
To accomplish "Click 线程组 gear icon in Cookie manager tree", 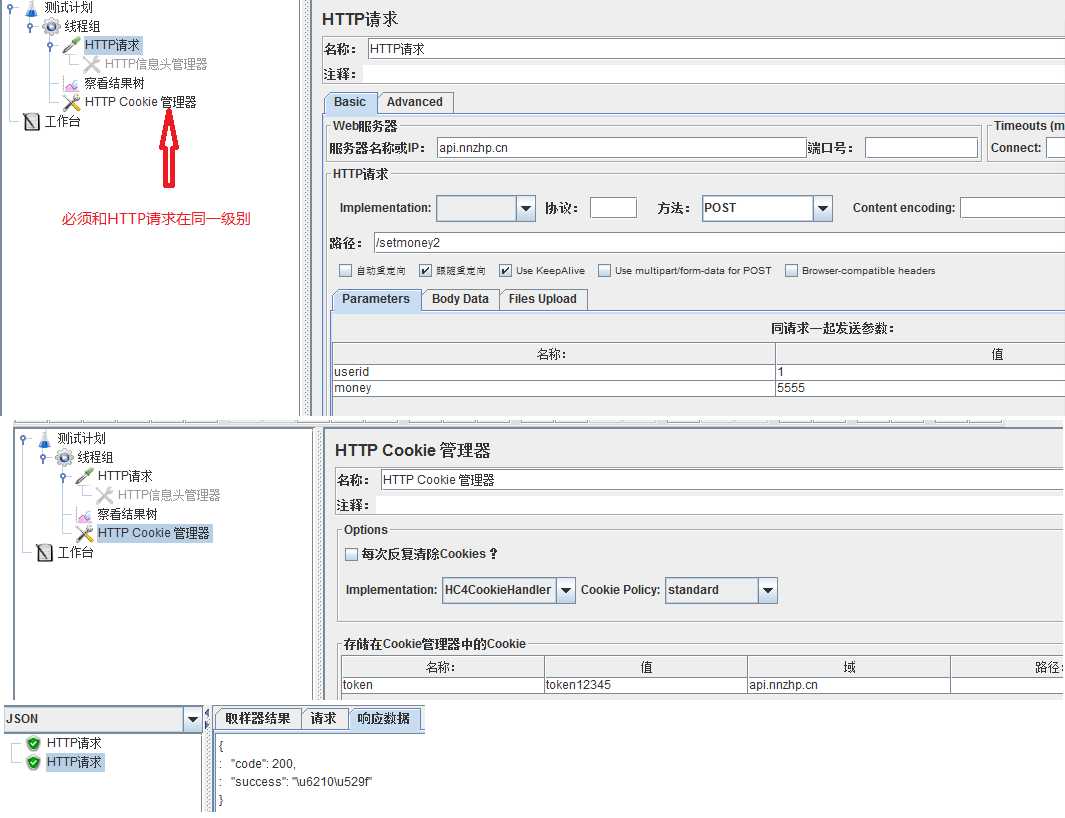I will click(65, 457).
